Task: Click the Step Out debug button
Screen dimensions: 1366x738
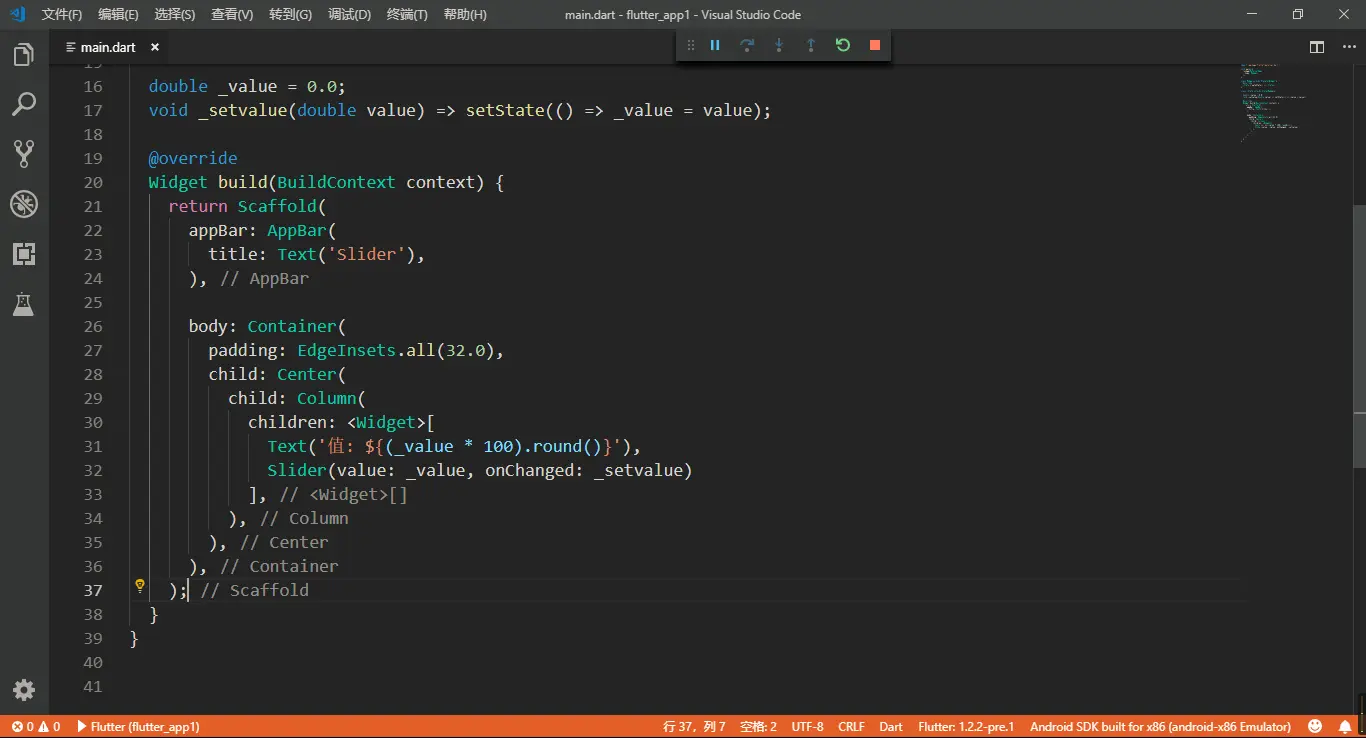Action: (811, 45)
